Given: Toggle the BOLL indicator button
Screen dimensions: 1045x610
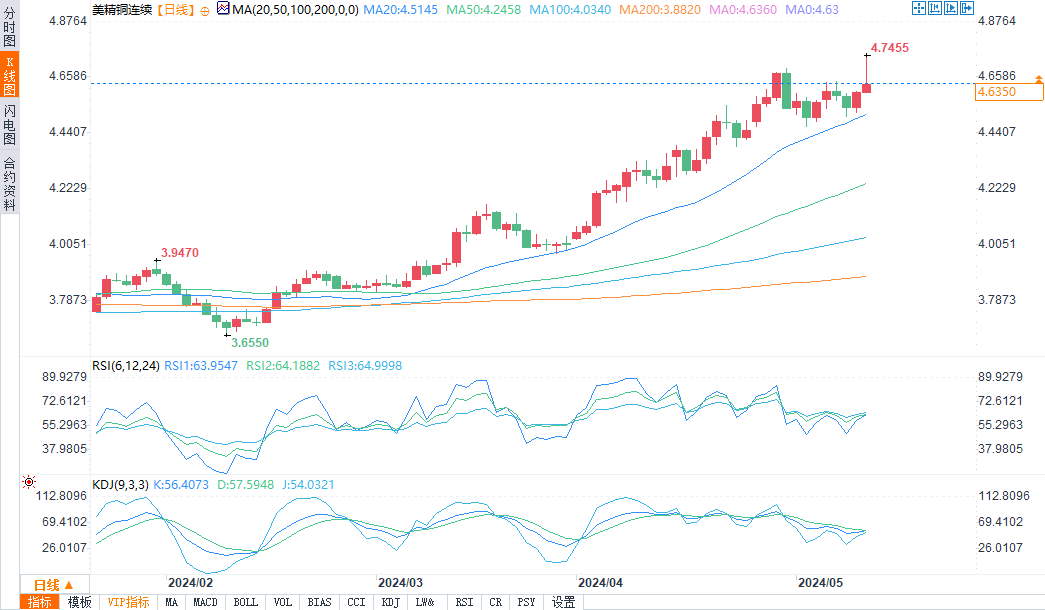Looking at the screenshot, I should click(244, 602).
